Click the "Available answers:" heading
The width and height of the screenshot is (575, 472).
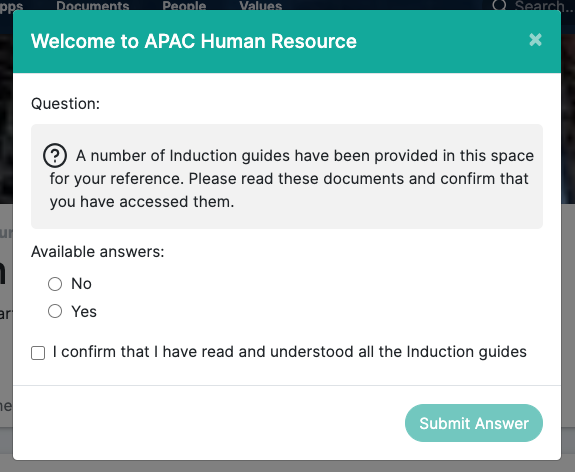click(98, 252)
